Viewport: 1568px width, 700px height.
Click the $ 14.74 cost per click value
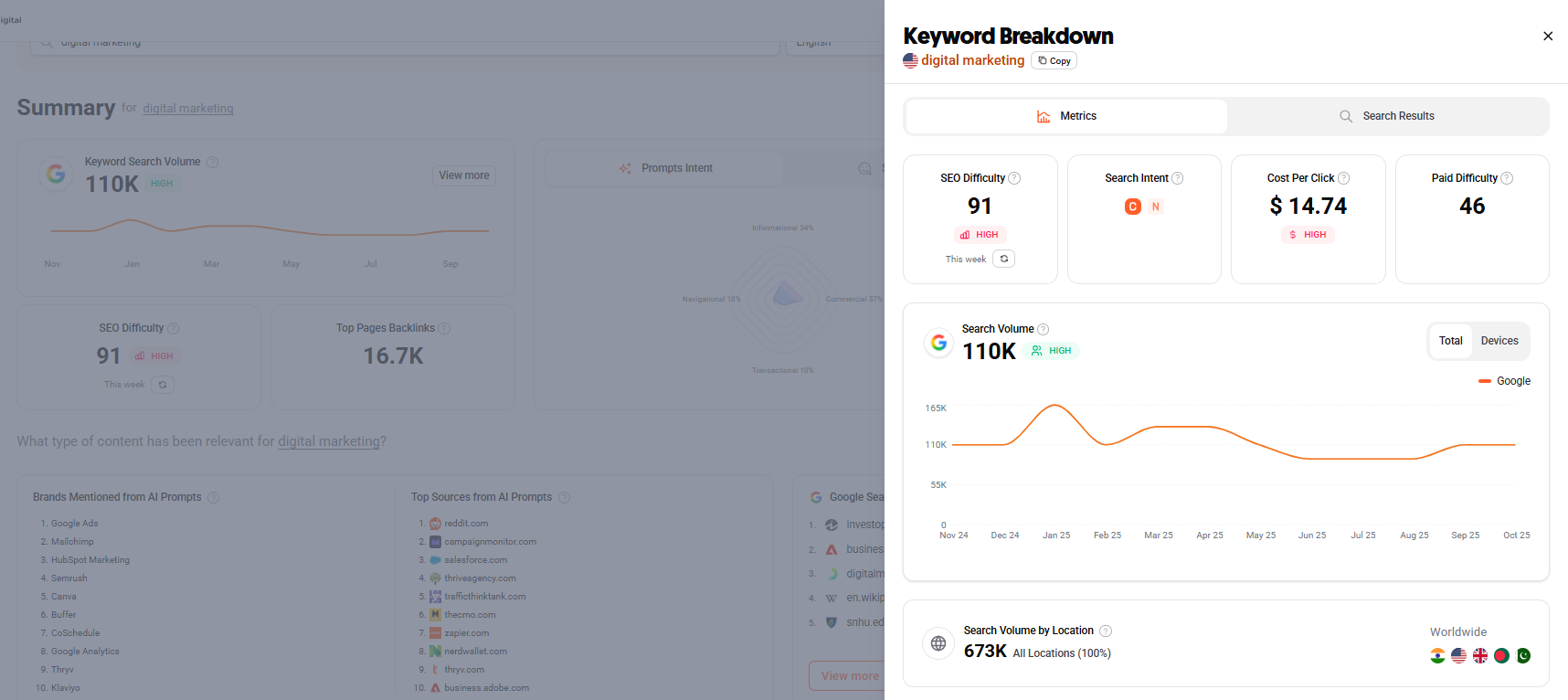(1308, 207)
